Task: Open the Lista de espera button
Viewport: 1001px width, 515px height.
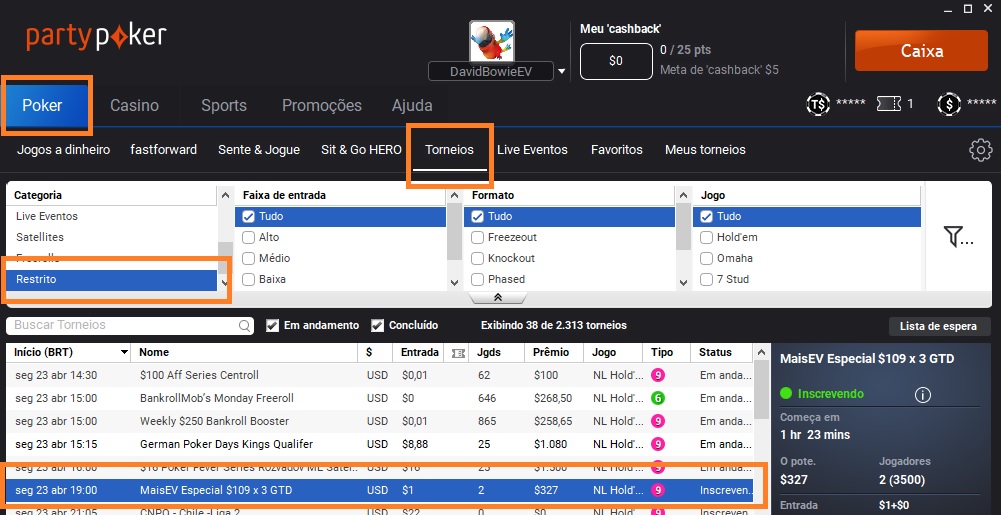Action: coord(938,326)
